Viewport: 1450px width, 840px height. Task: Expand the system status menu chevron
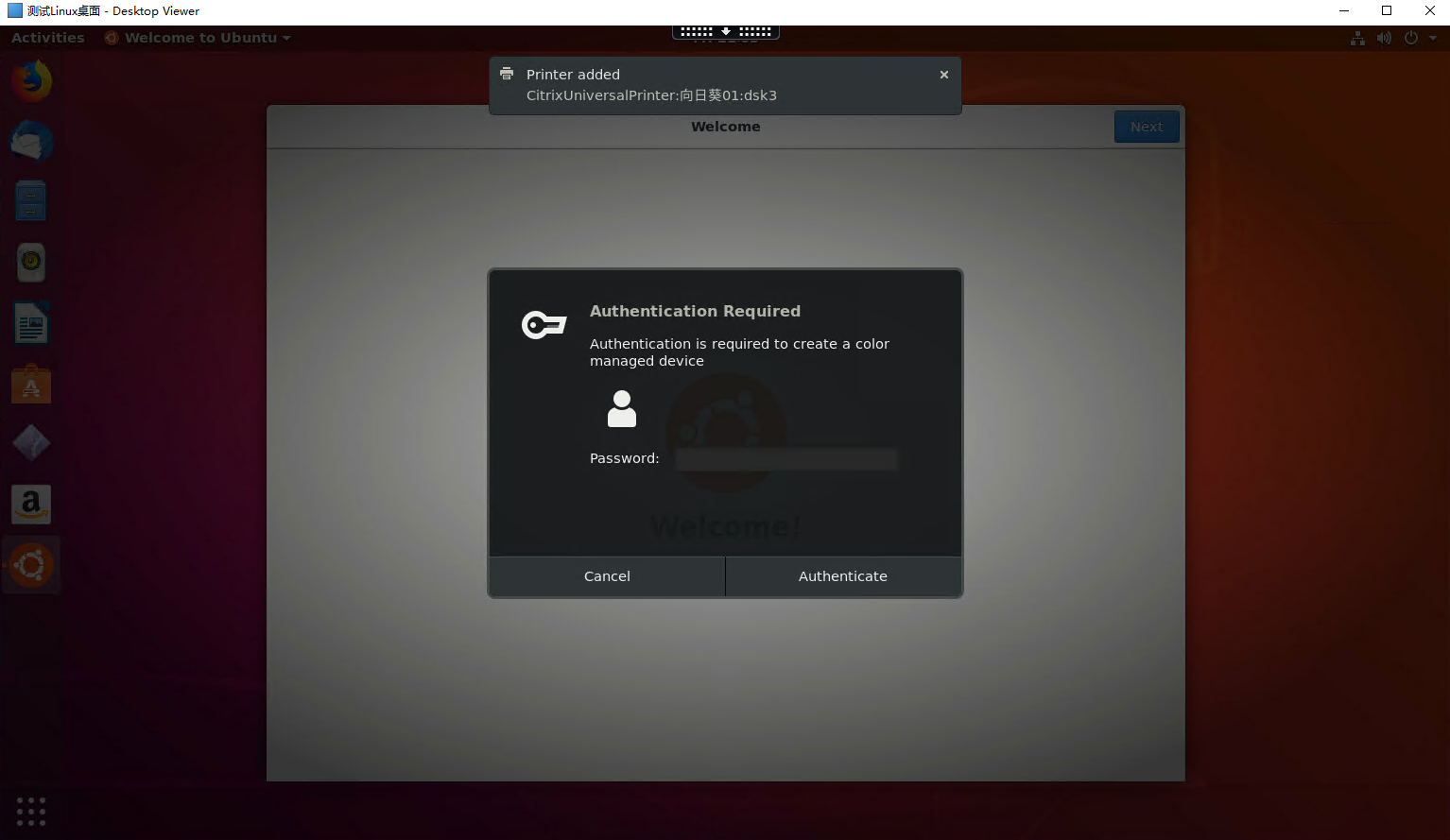click(x=1433, y=38)
